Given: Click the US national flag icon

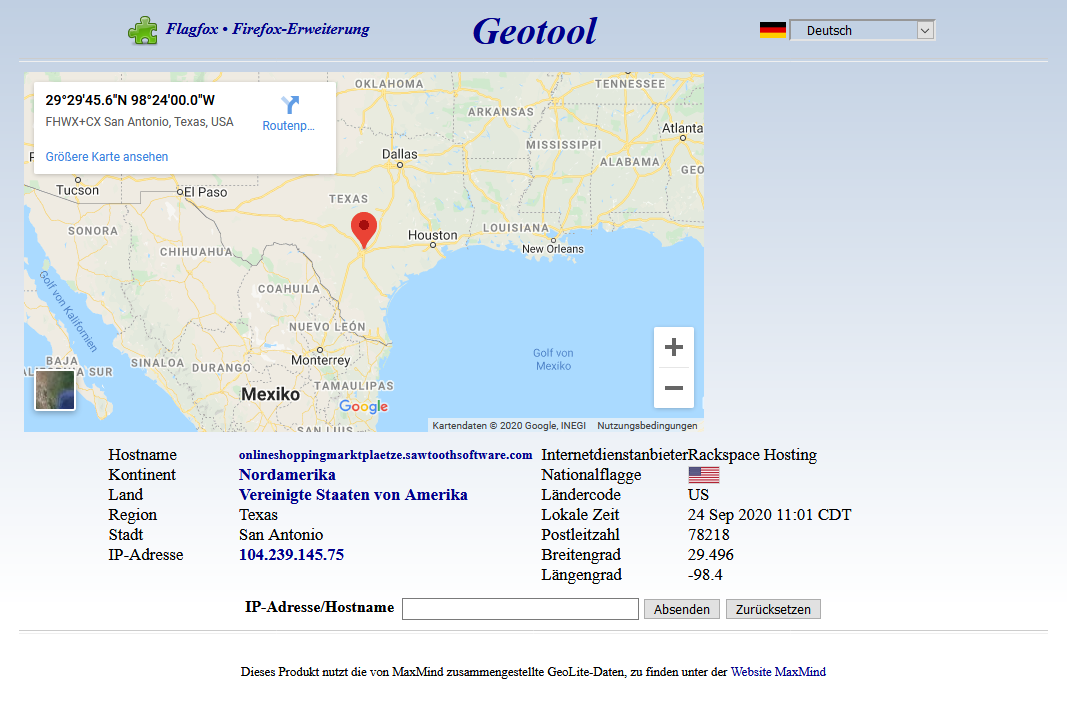Looking at the screenshot, I should [x=704, y=474].
